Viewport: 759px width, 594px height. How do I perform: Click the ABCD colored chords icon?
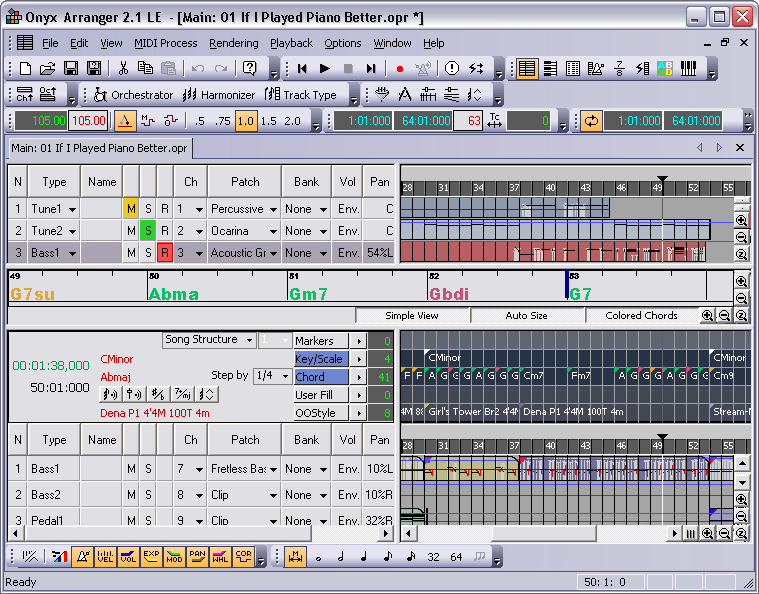665,69
